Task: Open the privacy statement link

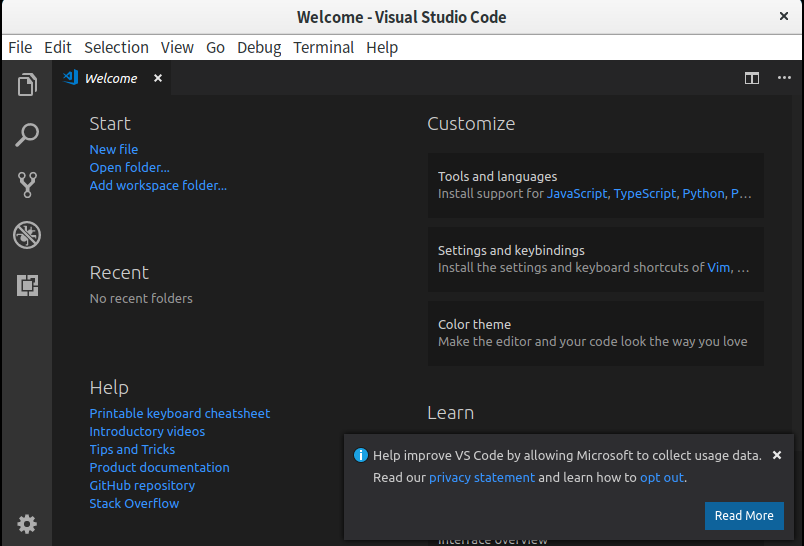Action: pos(482,477)
